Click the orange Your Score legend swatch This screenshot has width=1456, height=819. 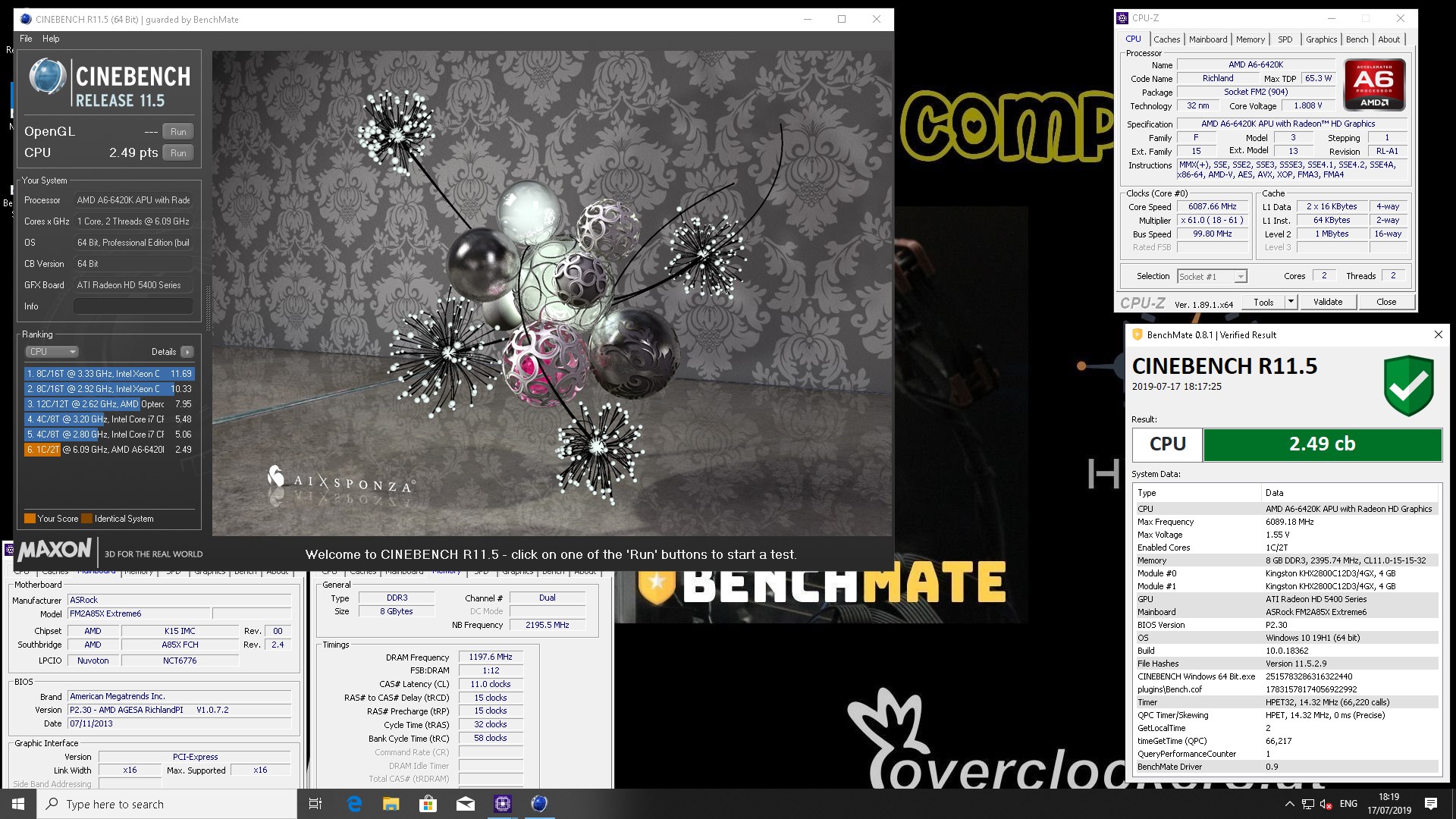pos(30,519)
